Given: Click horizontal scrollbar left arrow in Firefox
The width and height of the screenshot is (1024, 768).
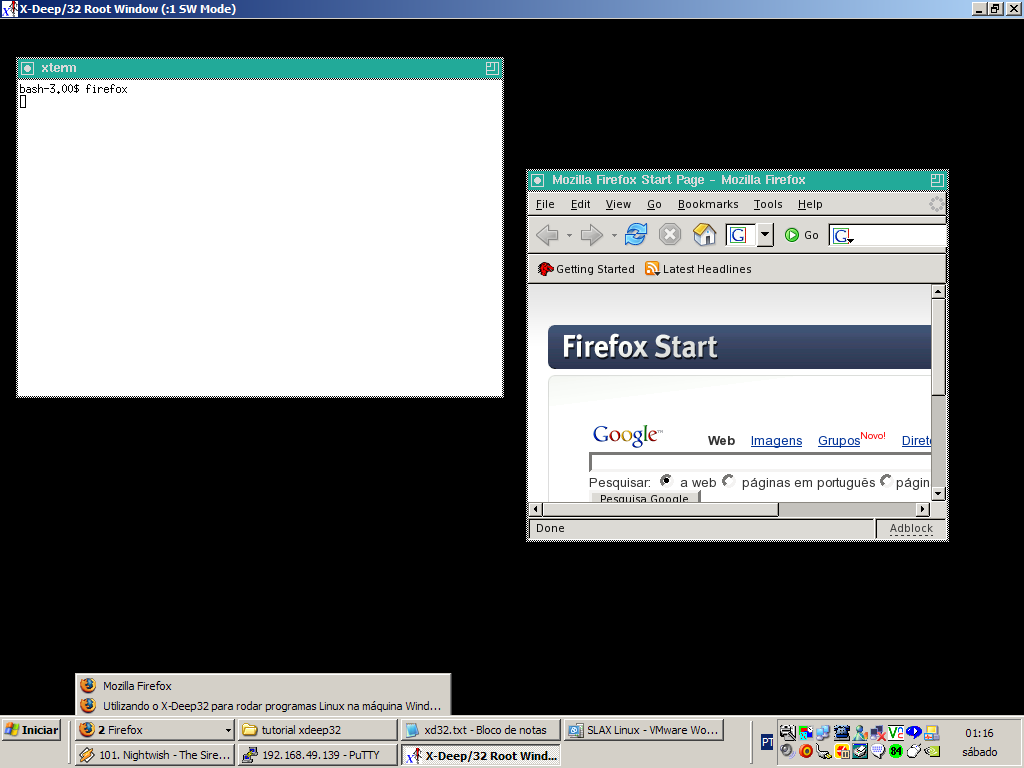Looking at the screenshot, I should coord(536,509).
